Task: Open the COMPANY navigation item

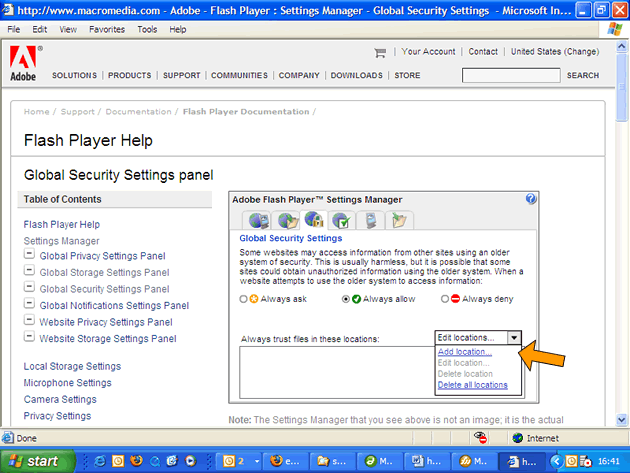Action: pos(299,76)
